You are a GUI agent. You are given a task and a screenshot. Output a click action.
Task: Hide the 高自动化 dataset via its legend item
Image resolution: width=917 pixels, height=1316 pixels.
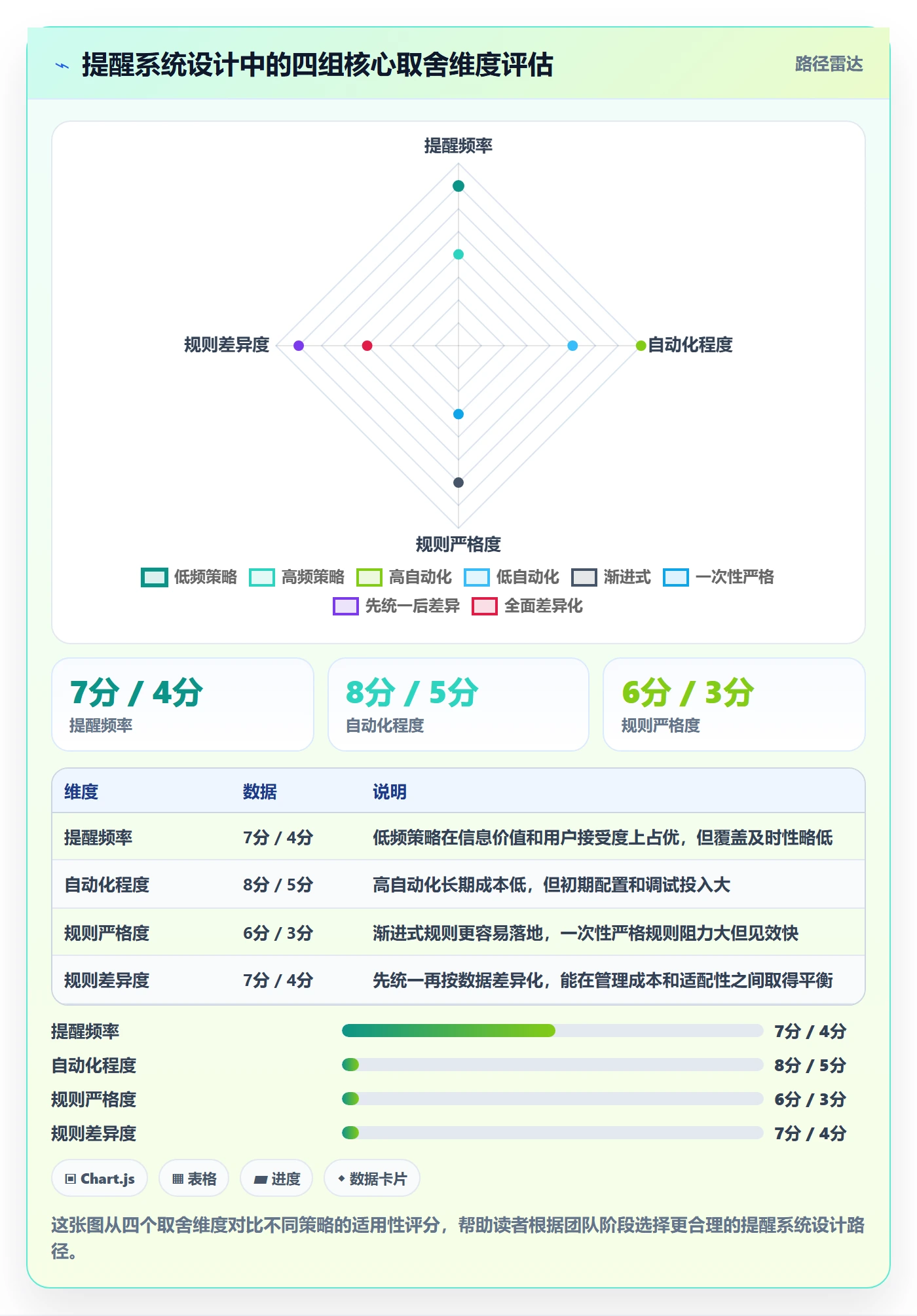[x=404, y=577]
